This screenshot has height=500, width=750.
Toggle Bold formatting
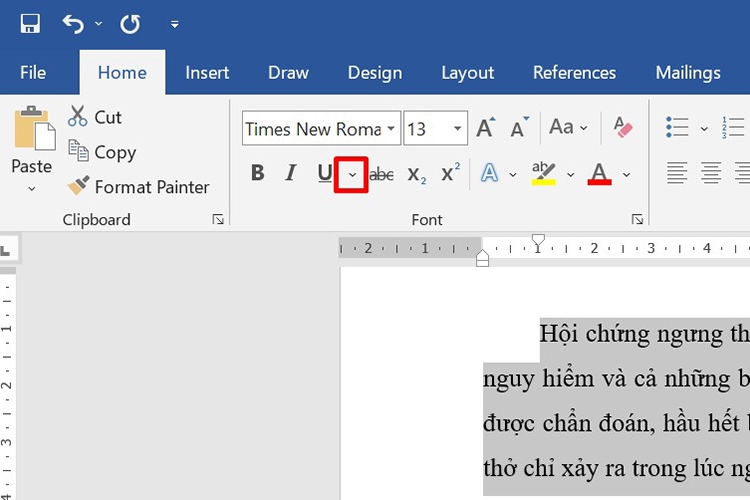click(257, 173)
